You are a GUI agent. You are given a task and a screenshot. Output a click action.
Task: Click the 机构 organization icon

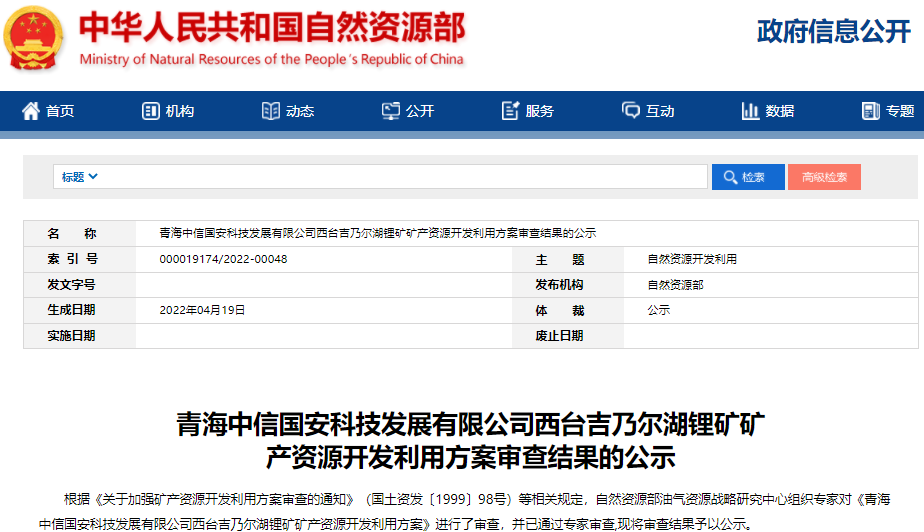[150, 111]
